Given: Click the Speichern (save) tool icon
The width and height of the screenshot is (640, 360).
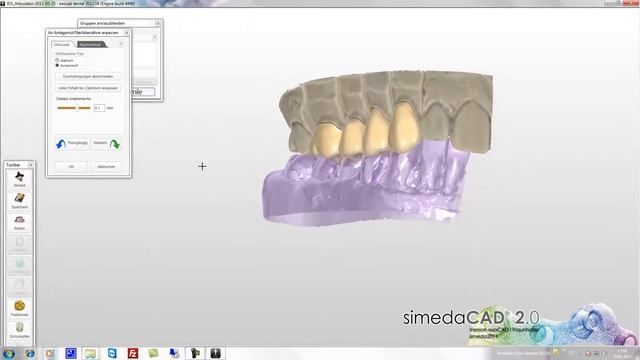Looking at the screenshot, I should tap(19, 200).
